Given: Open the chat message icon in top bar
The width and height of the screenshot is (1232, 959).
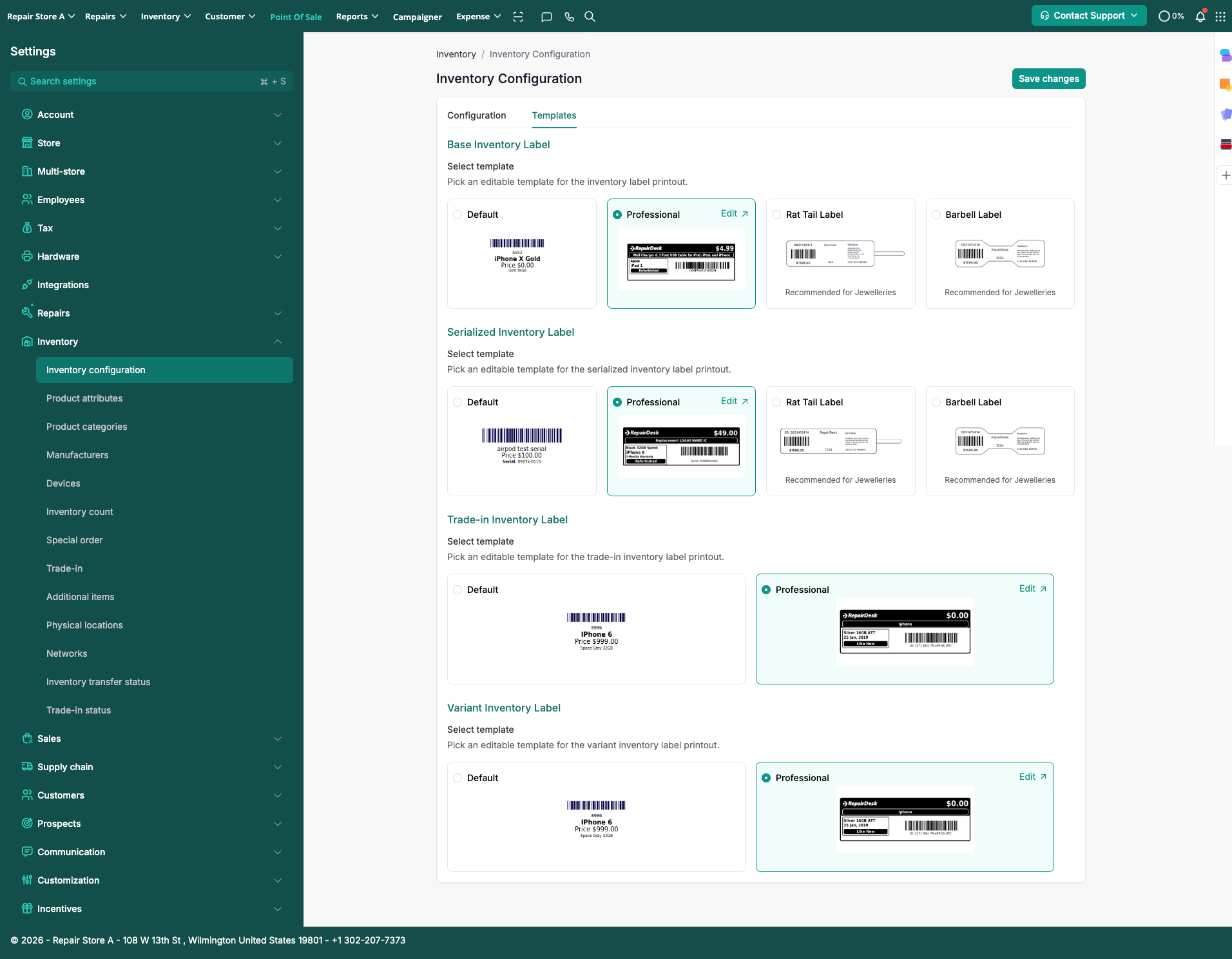Looking at the screenshot, I should coord(546,17).
